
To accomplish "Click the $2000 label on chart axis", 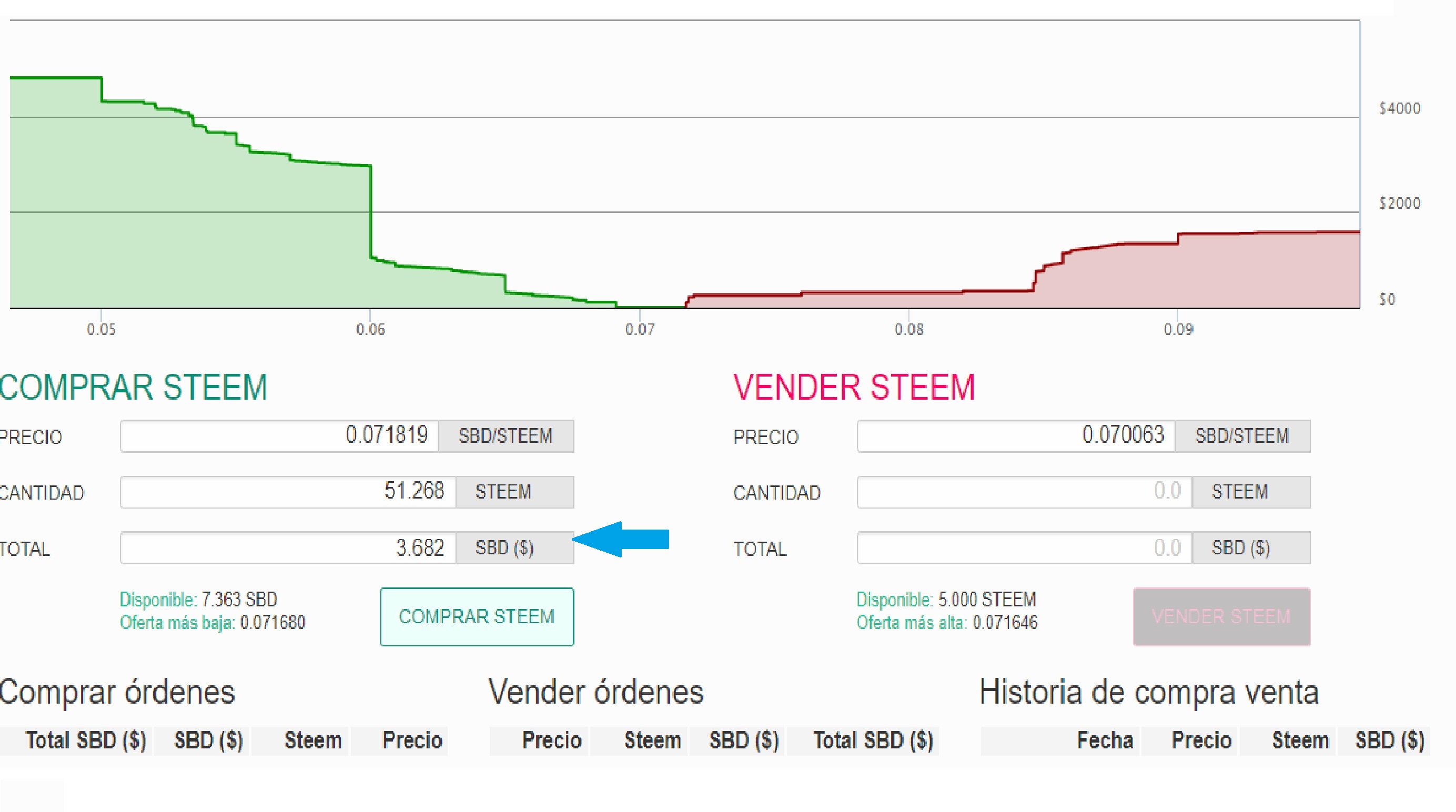I will click(1400, 204).
